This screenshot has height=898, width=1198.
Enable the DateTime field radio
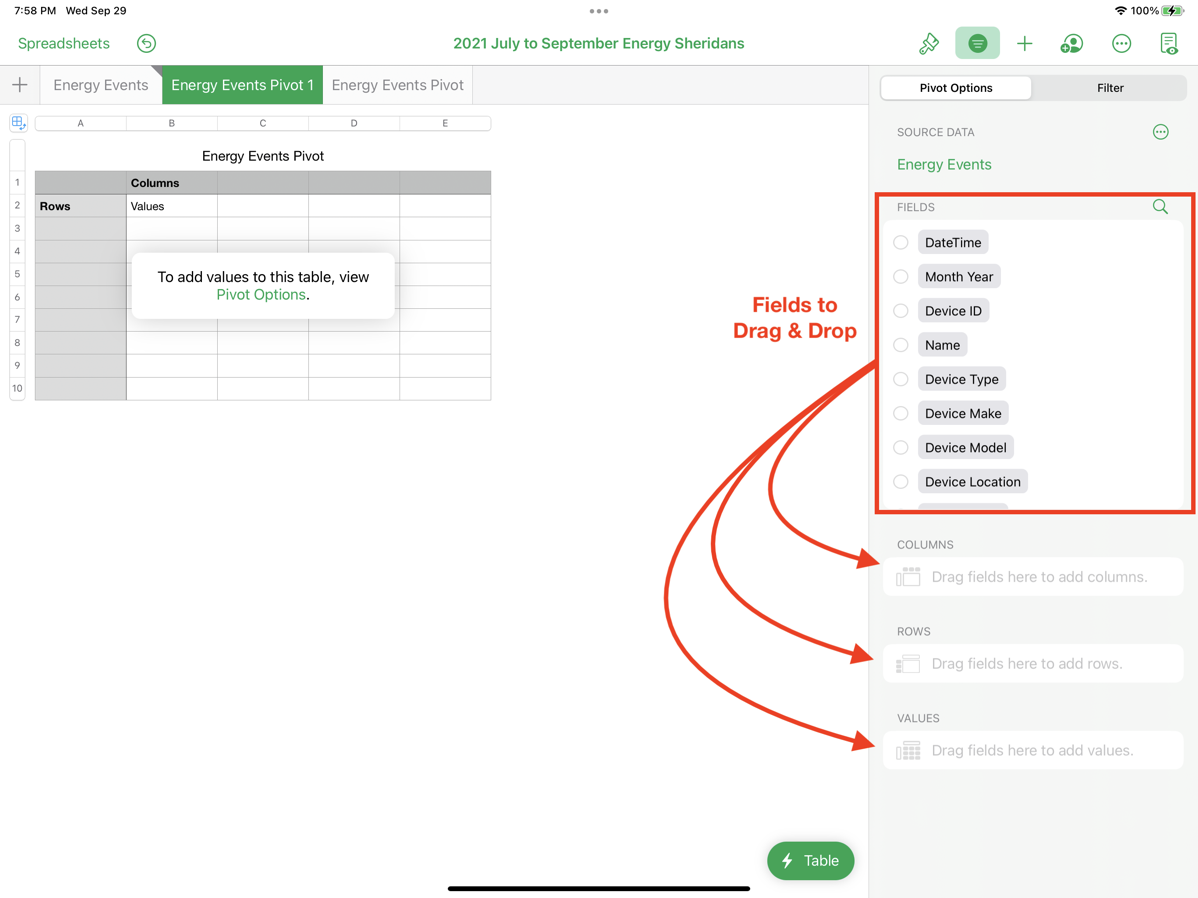tap(901, 243)
